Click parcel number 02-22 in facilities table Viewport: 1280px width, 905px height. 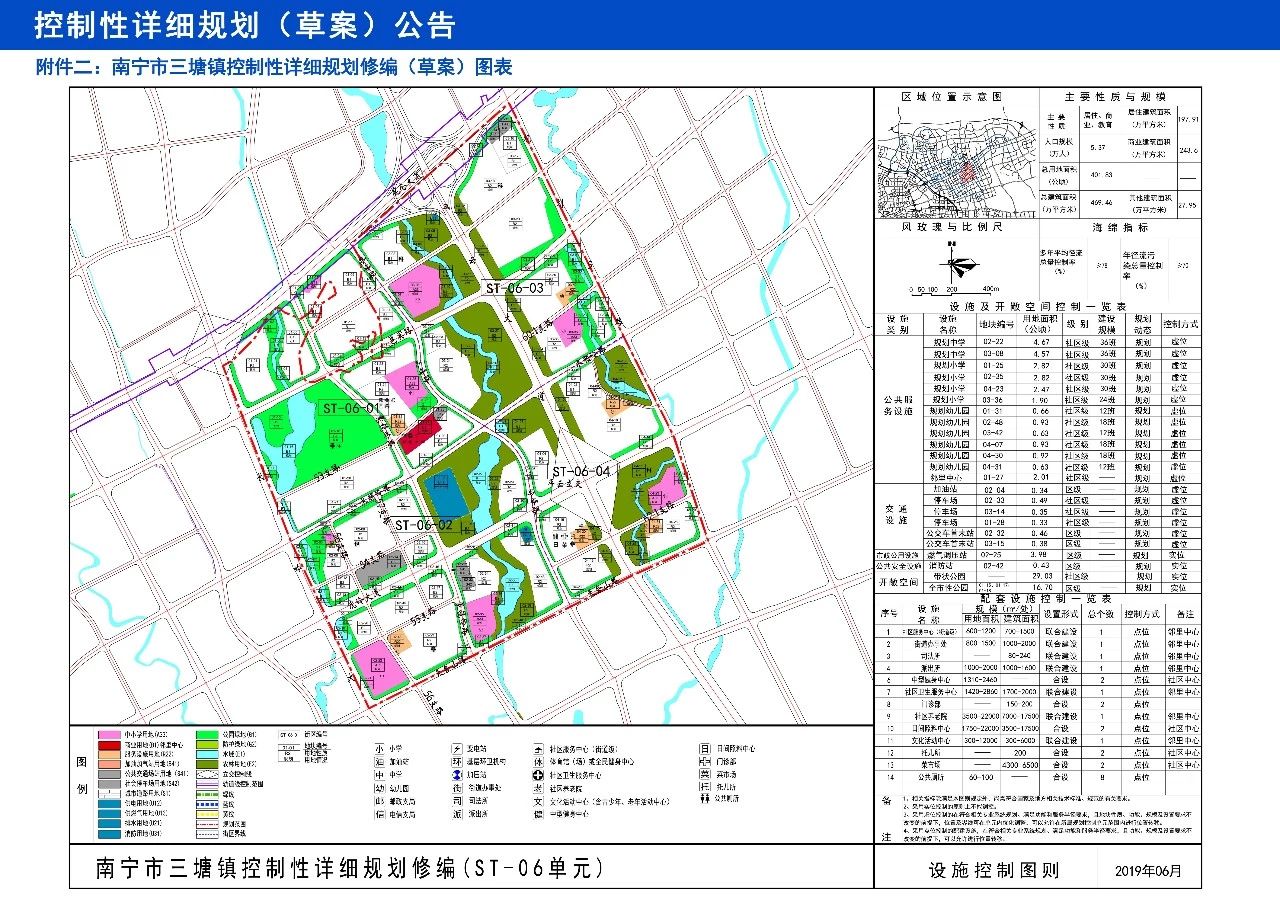(x=993, y=342)
